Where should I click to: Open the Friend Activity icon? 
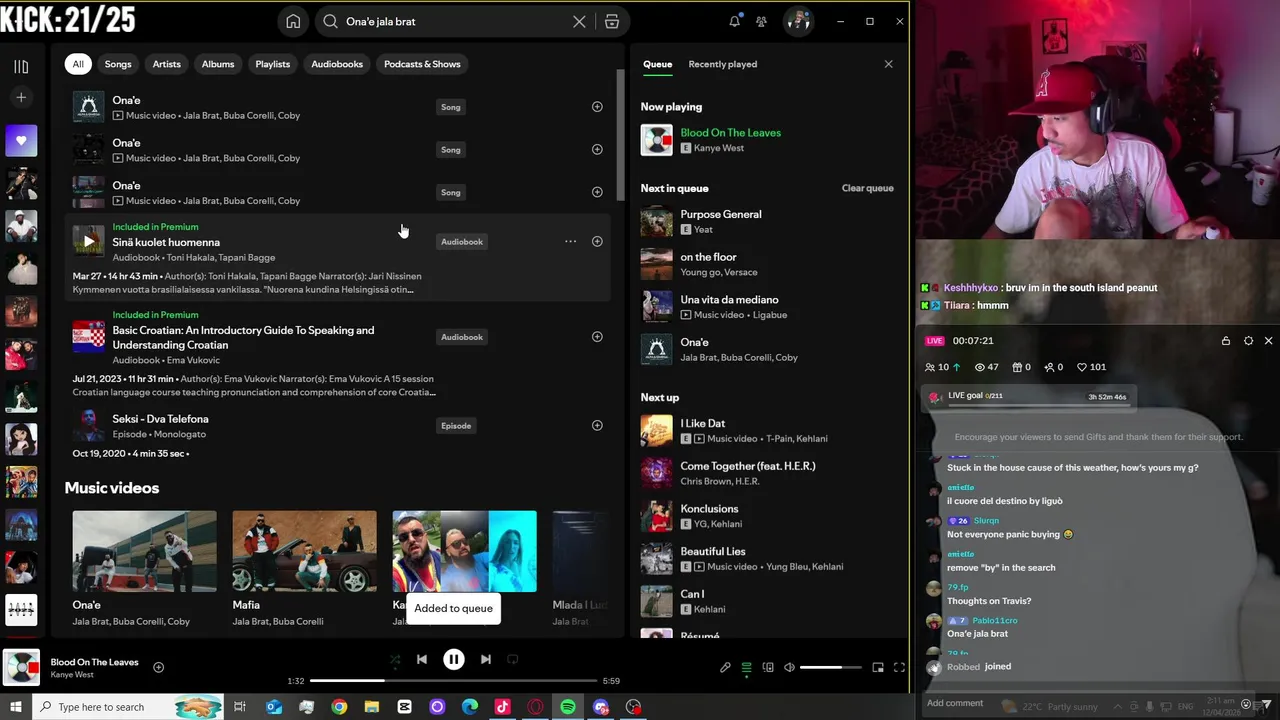click(761, 21)
